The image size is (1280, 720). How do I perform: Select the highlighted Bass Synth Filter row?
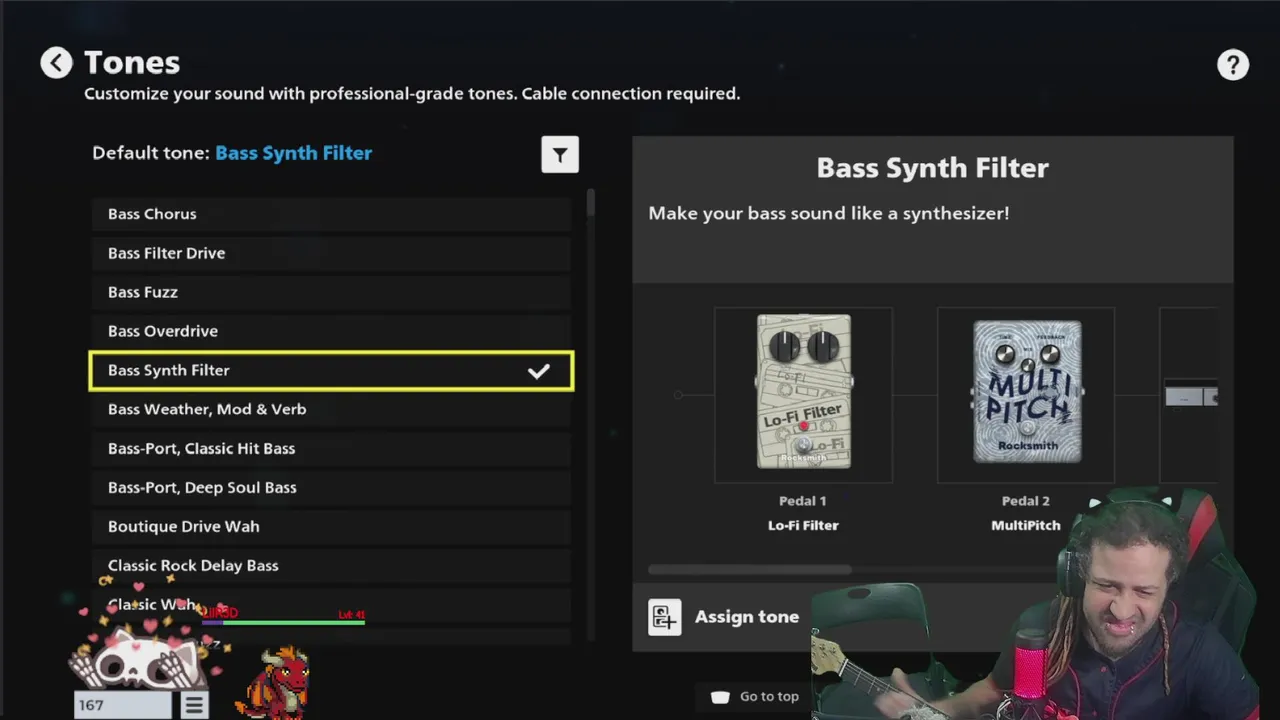(x=331, y=370)
